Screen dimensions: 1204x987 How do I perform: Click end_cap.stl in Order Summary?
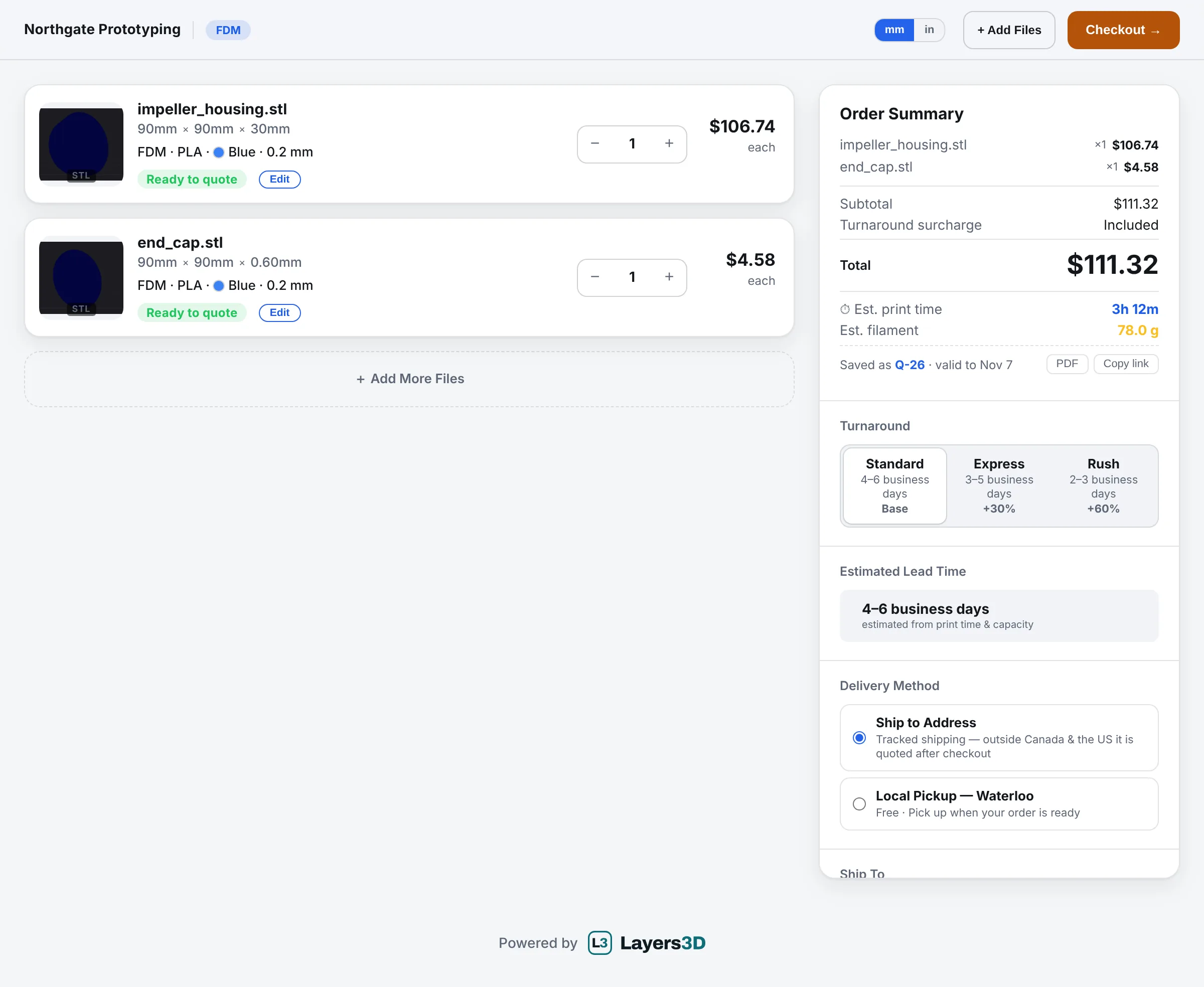click(x=876, y=167)
